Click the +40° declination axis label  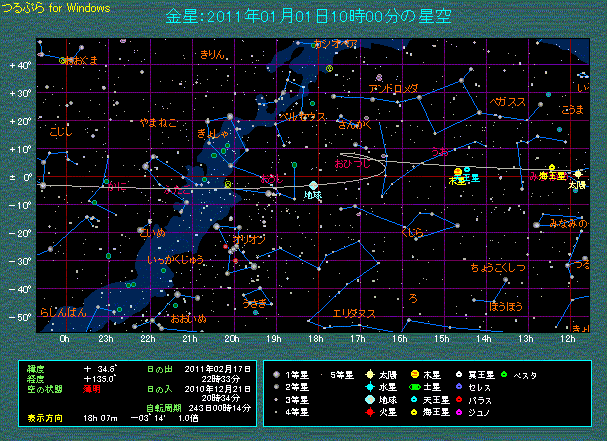tap(19, 65)
